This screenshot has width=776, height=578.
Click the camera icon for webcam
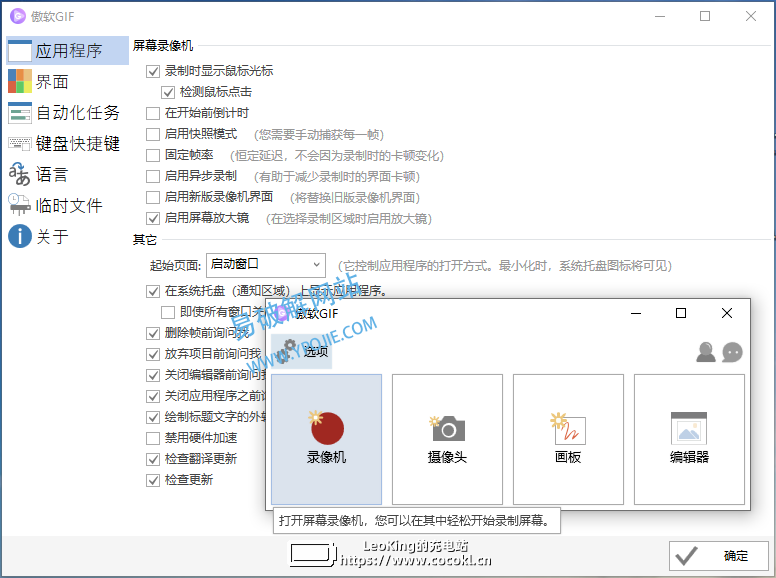(x=447, y=428)
